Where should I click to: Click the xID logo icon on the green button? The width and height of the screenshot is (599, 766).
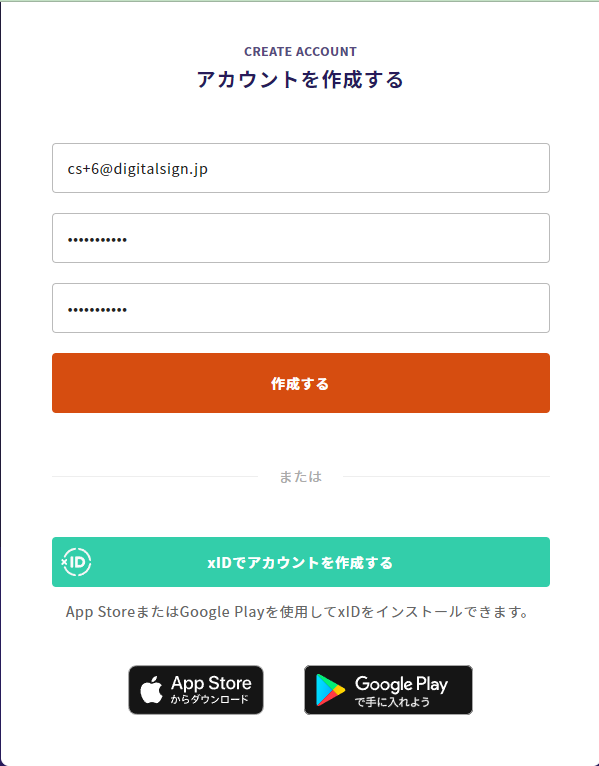tap(76, 562)
